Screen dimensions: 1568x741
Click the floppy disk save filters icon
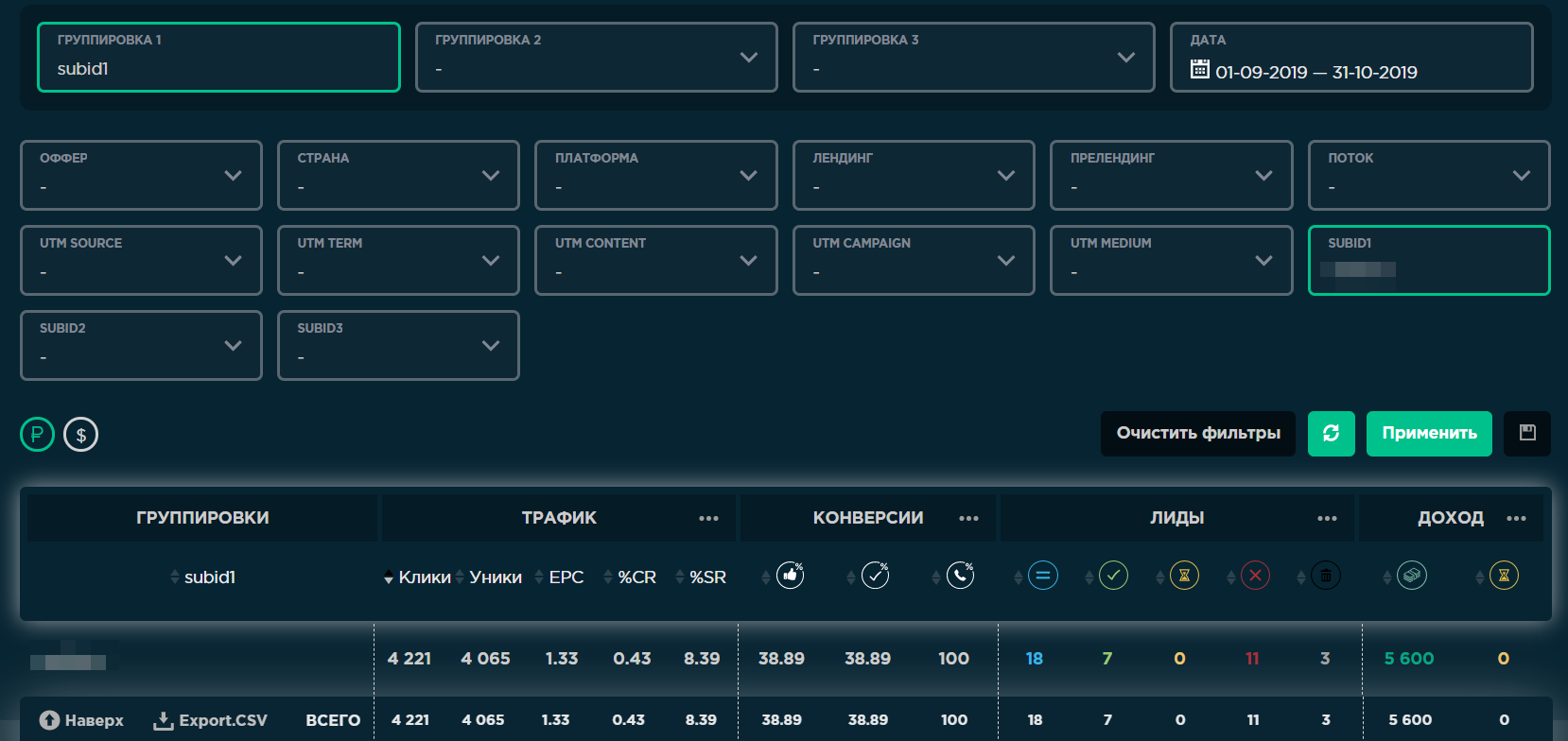click(1527, 434)
